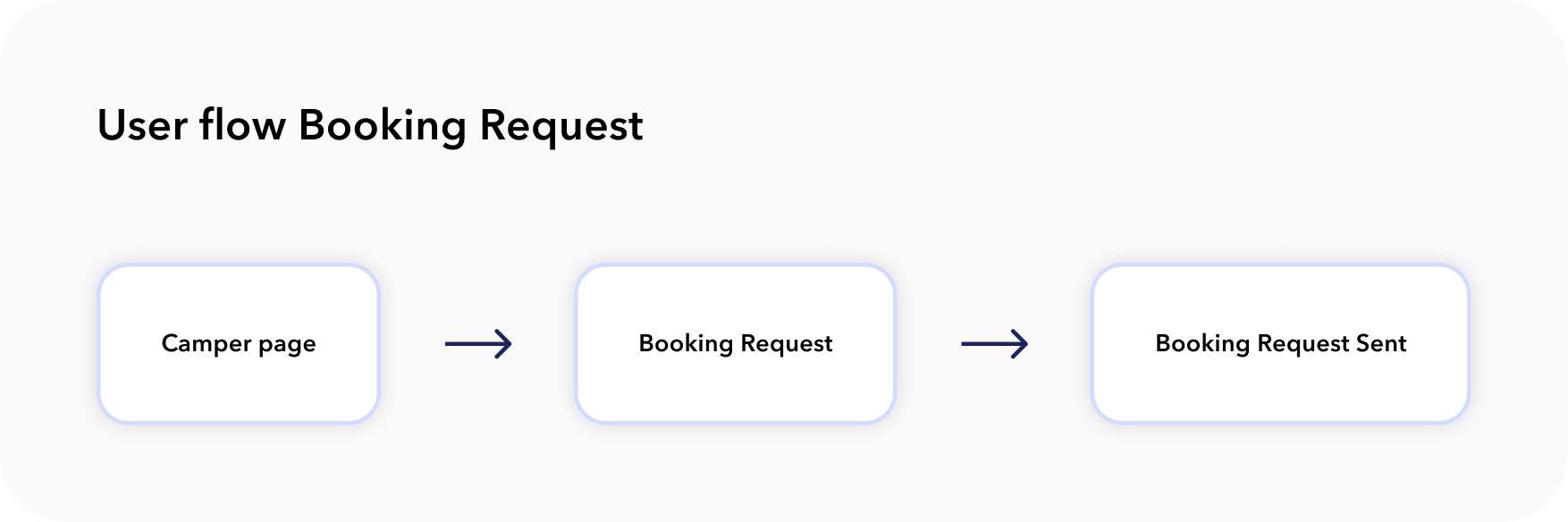Select the arrowhead of the first arrow
The height and width of the screenshot is (522, 1568).
click(x=503, y=344)
